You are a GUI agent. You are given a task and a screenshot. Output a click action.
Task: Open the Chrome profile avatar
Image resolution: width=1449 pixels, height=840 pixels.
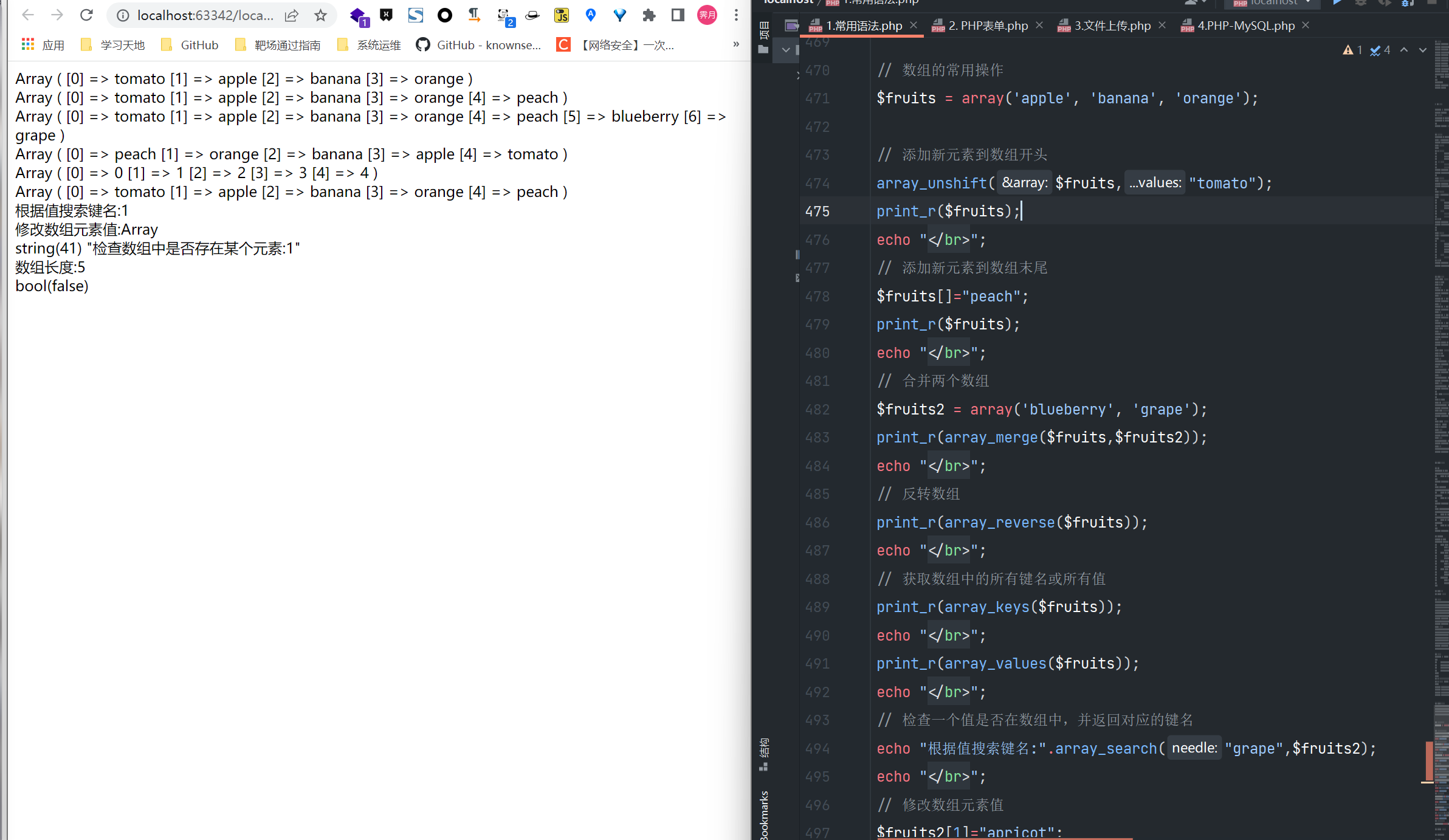[x=707, y=15]
